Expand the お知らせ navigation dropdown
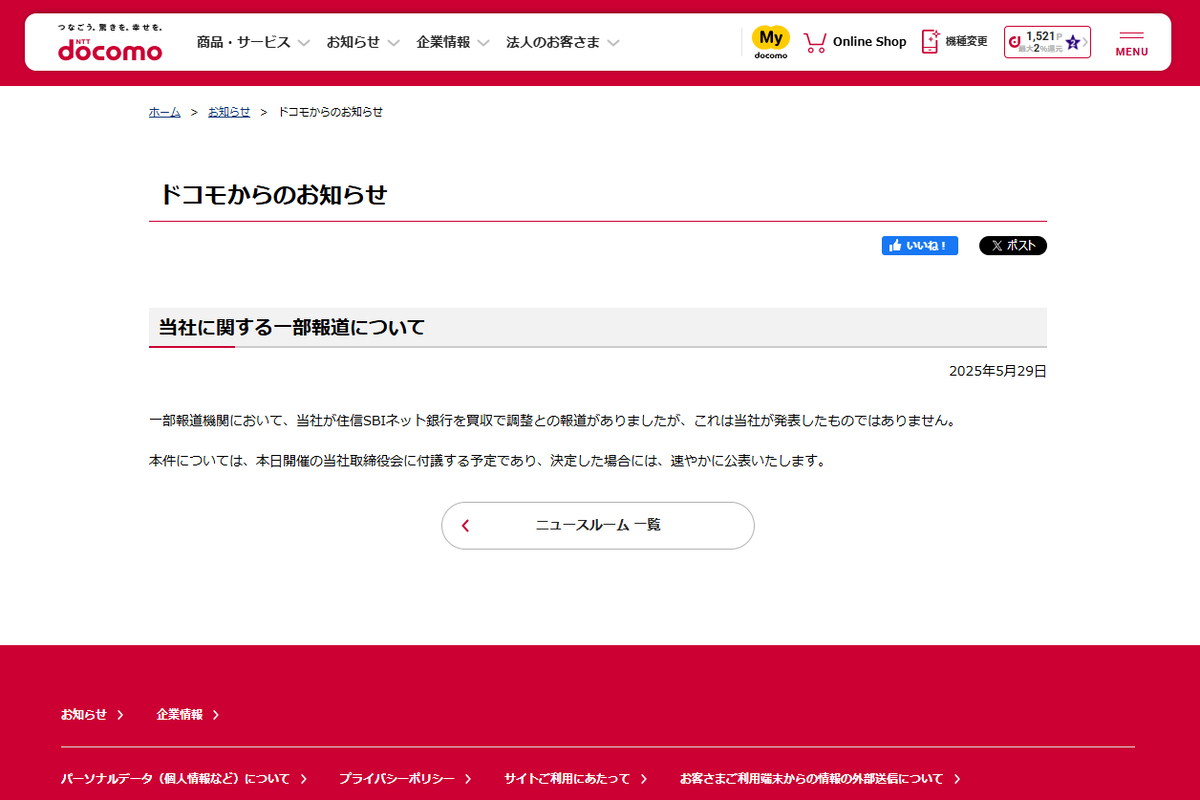Screen dimensions: 1200x800 point(355,42)
